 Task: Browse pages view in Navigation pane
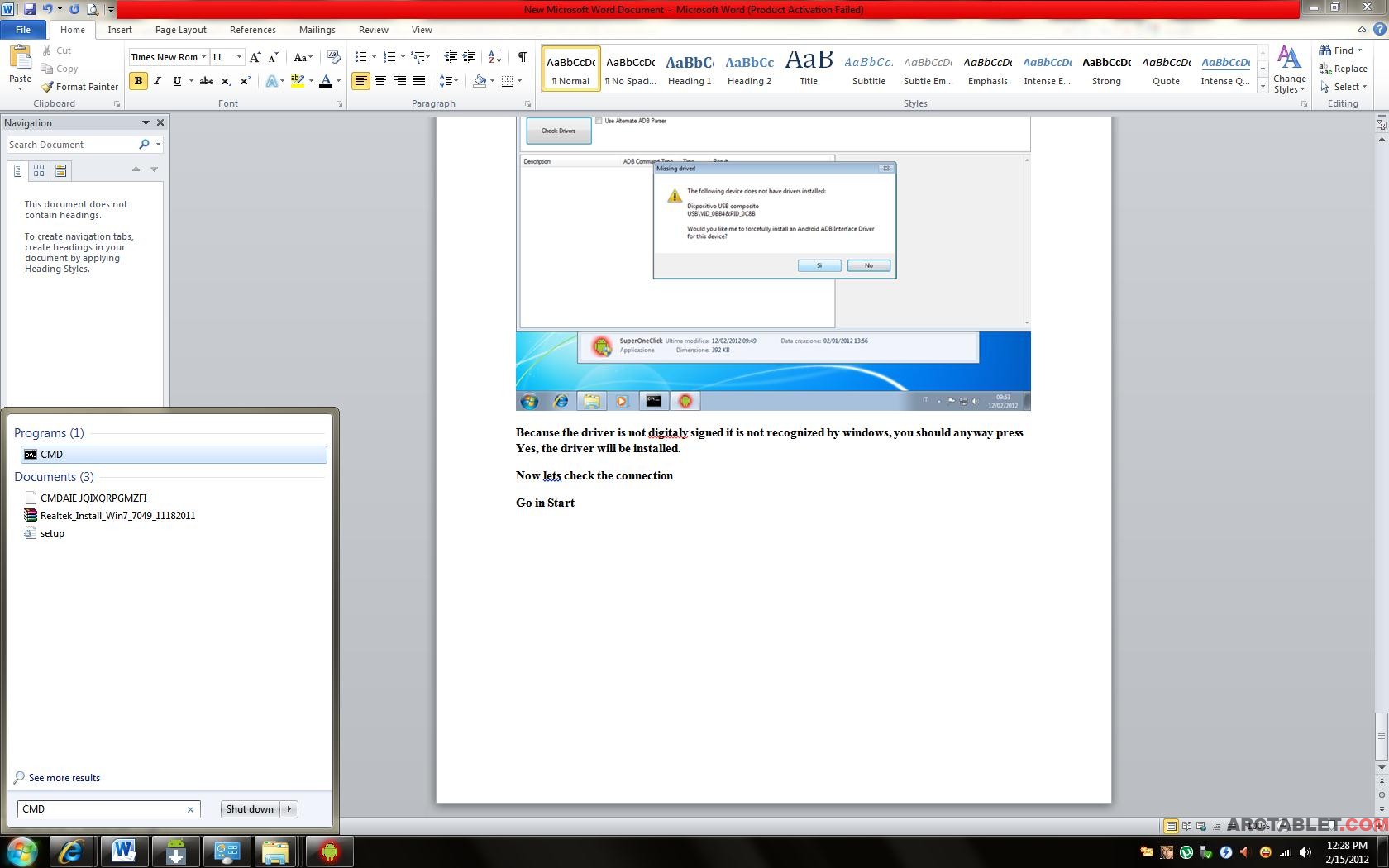pyautogui.click(x=39, y=170)
